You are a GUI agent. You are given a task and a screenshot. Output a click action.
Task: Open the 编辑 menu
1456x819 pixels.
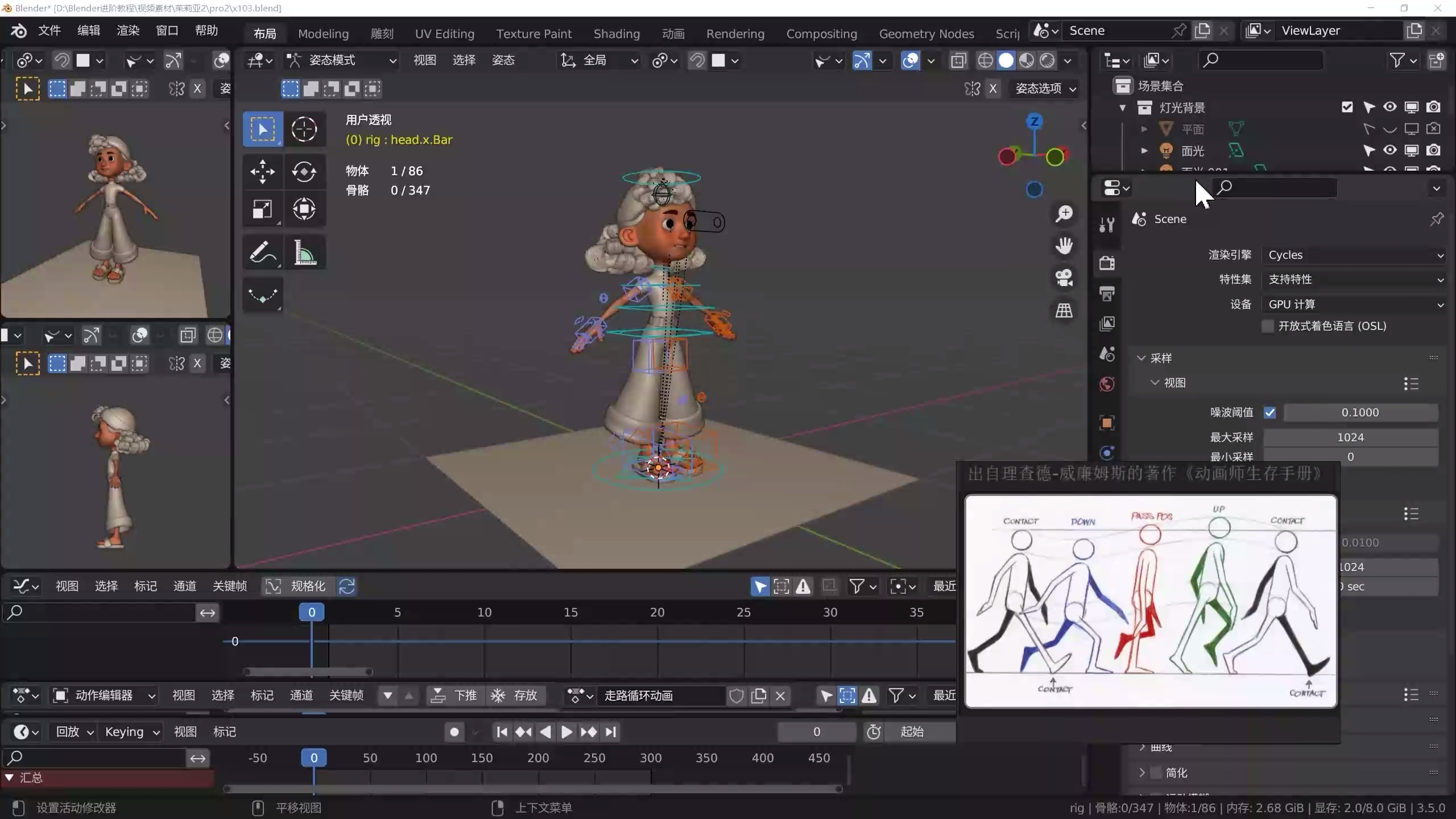click(88, 30)
